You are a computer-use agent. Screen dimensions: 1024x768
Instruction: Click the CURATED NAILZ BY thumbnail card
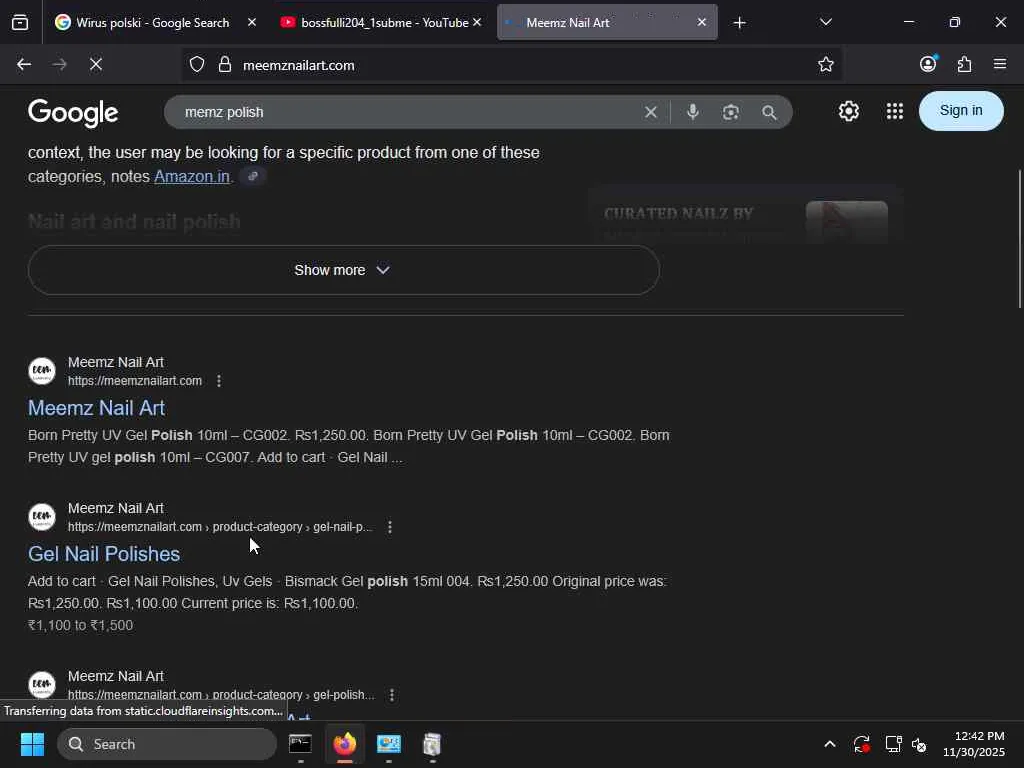tap(746, 216)
